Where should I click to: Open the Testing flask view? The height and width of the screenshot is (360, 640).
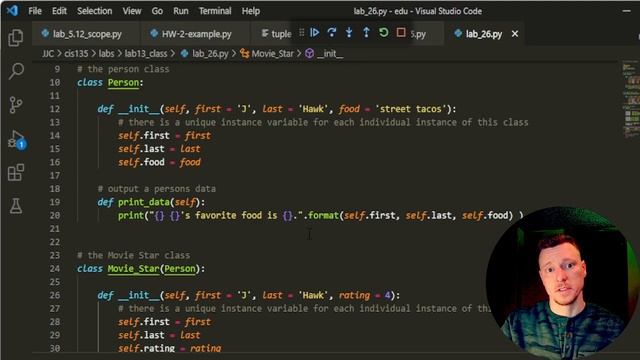pos(16,206)
